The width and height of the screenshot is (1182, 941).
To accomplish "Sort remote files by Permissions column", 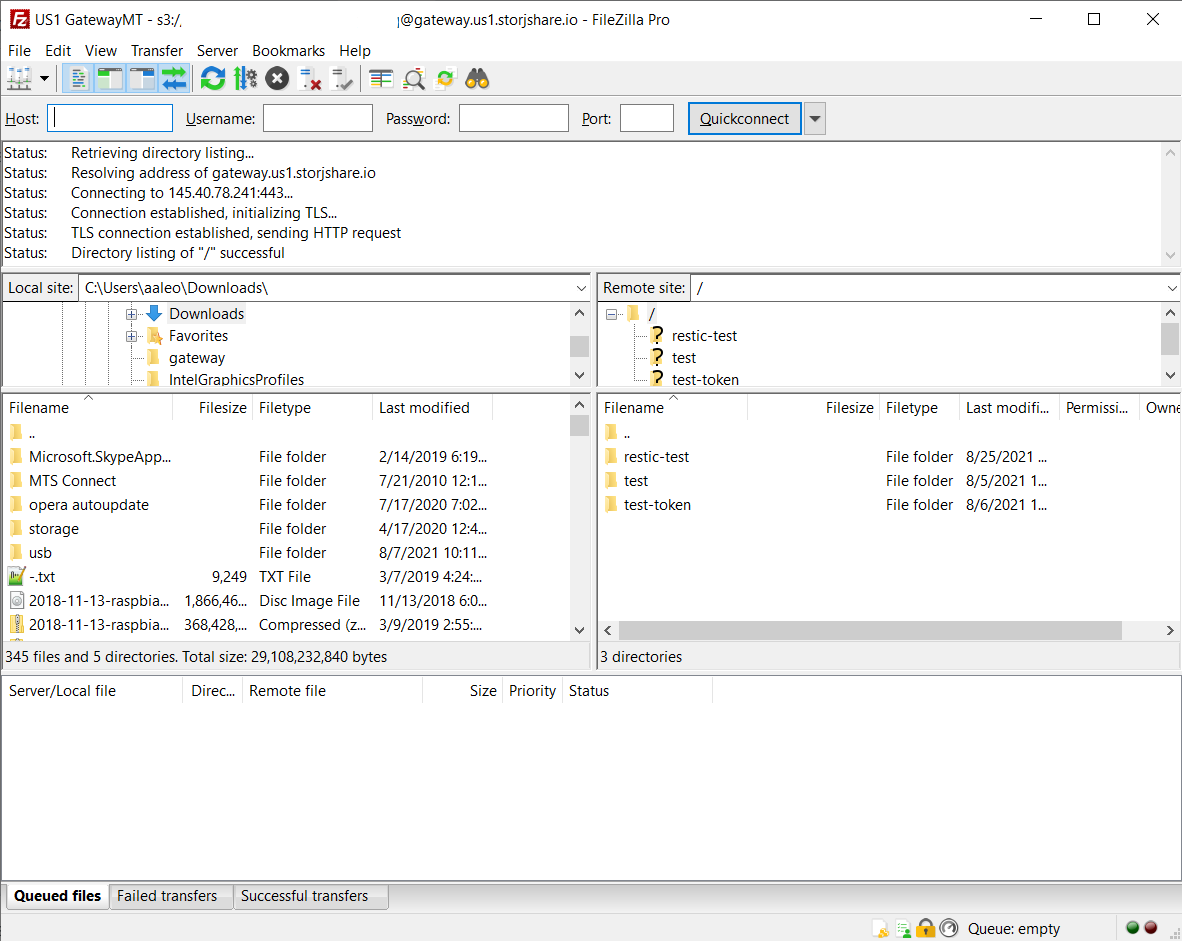I will tap(1098, 408).
